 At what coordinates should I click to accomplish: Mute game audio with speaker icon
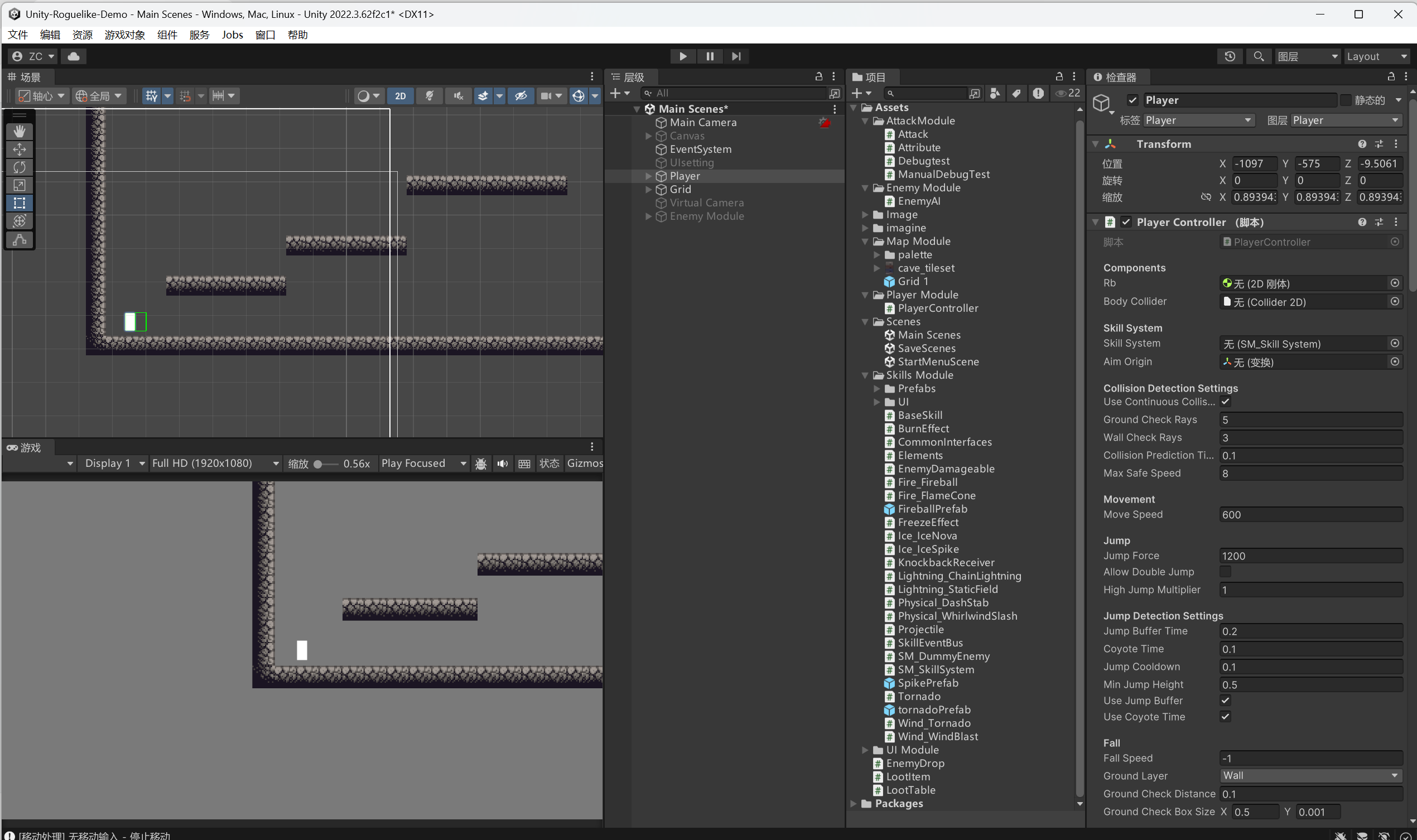click(502, 464)
